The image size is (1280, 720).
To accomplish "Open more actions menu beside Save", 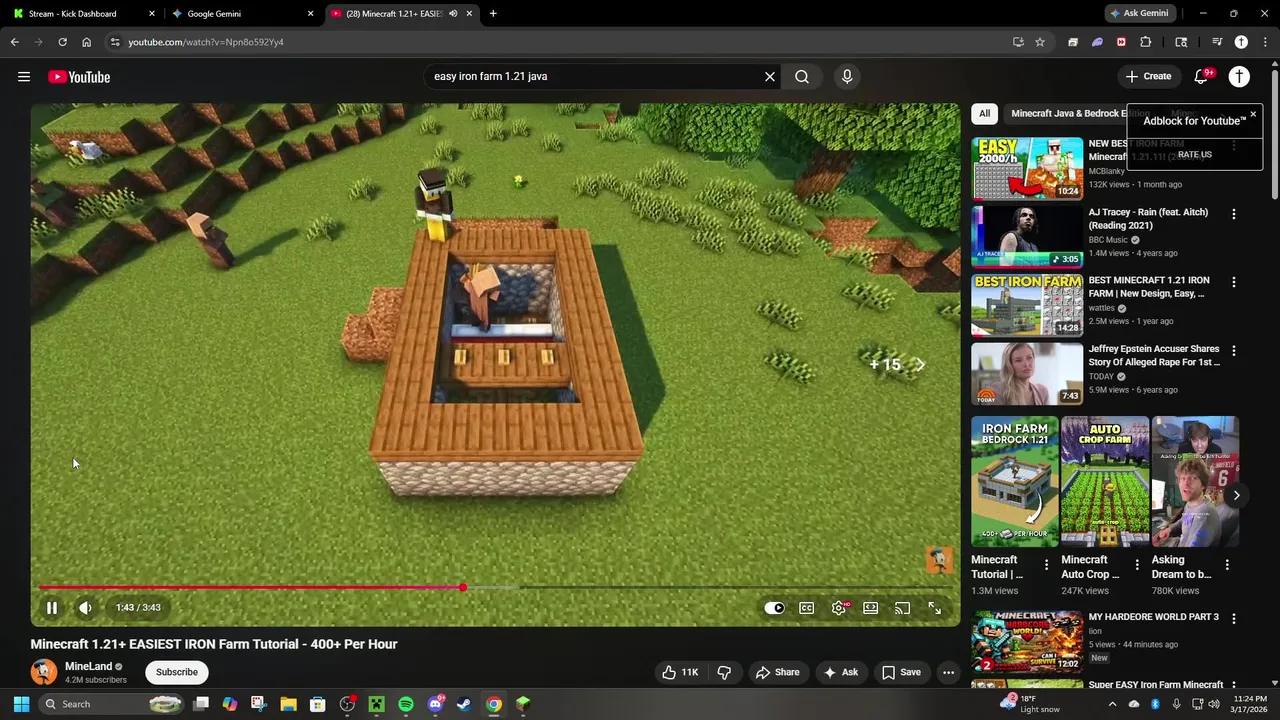I will [948, 672].
